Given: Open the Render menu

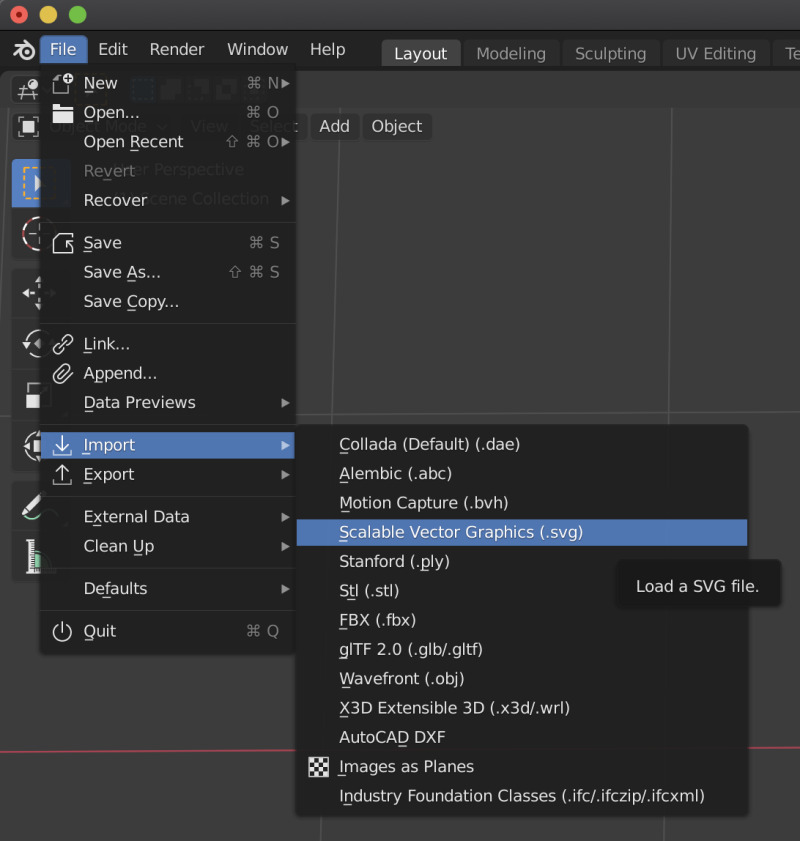Looking at the screenshot, I should point(177,49).
